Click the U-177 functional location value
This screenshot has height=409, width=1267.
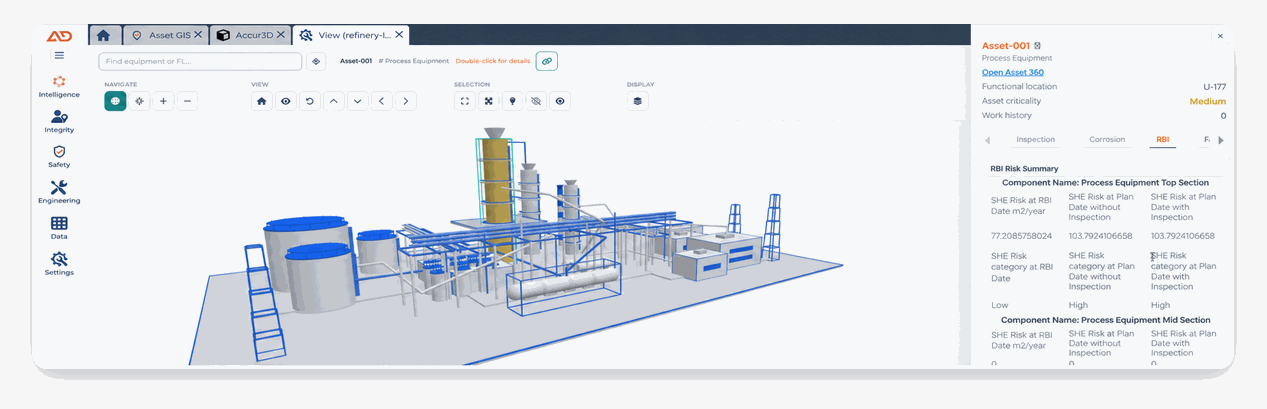(x=1214, y=87)
